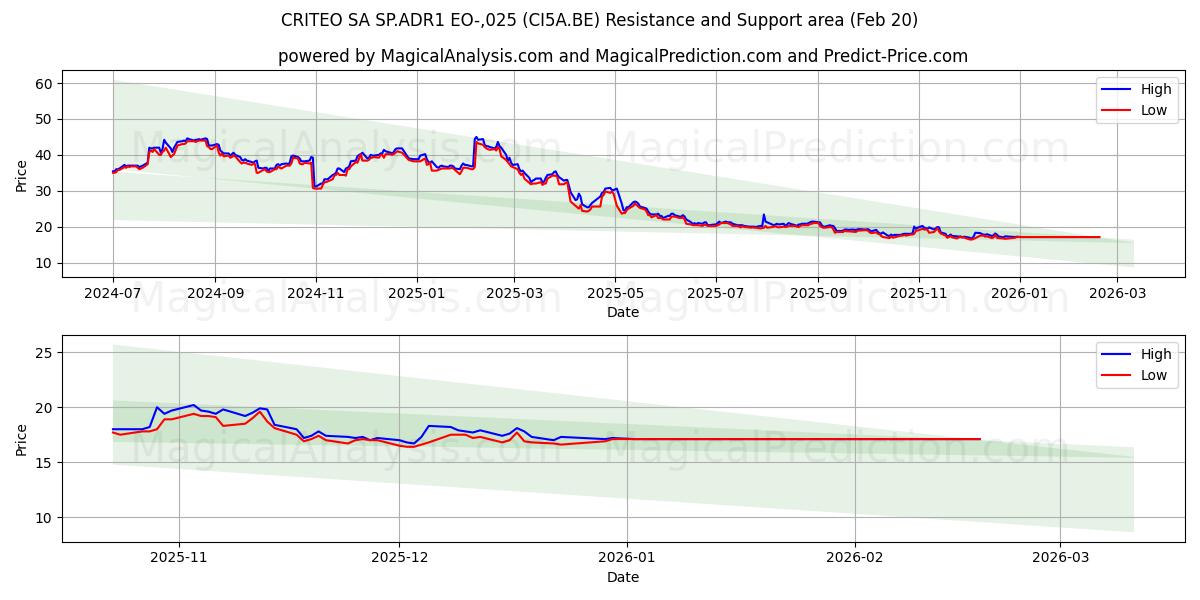Click the '2025-12' x-axis label on bottom chart

399,559
